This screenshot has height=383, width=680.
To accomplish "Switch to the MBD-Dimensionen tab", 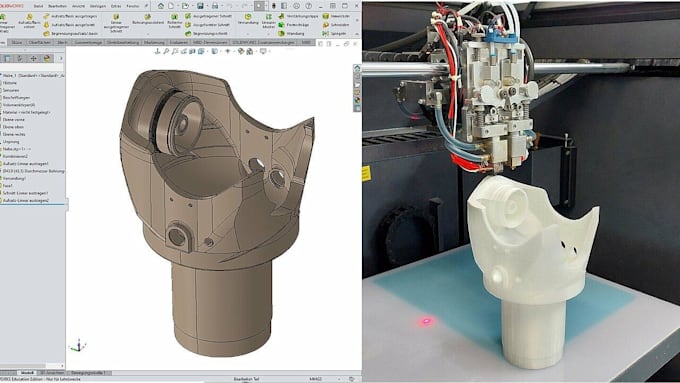I will point(209,43).
